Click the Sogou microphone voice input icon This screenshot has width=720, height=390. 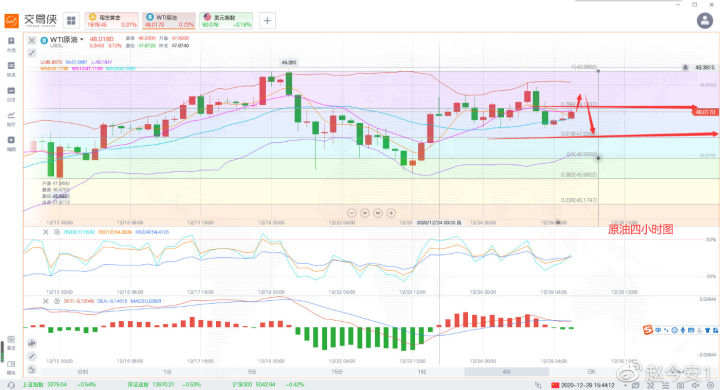[683, 330]
